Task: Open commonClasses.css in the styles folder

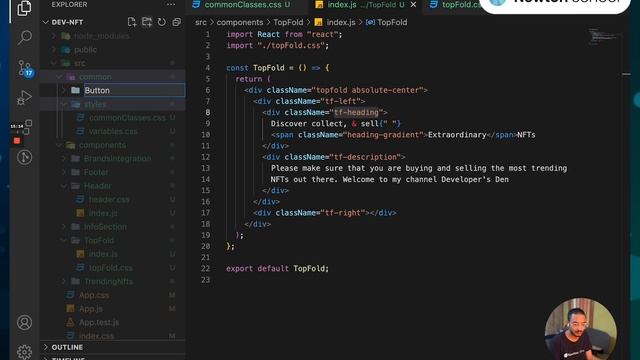Action: (127, 118)
